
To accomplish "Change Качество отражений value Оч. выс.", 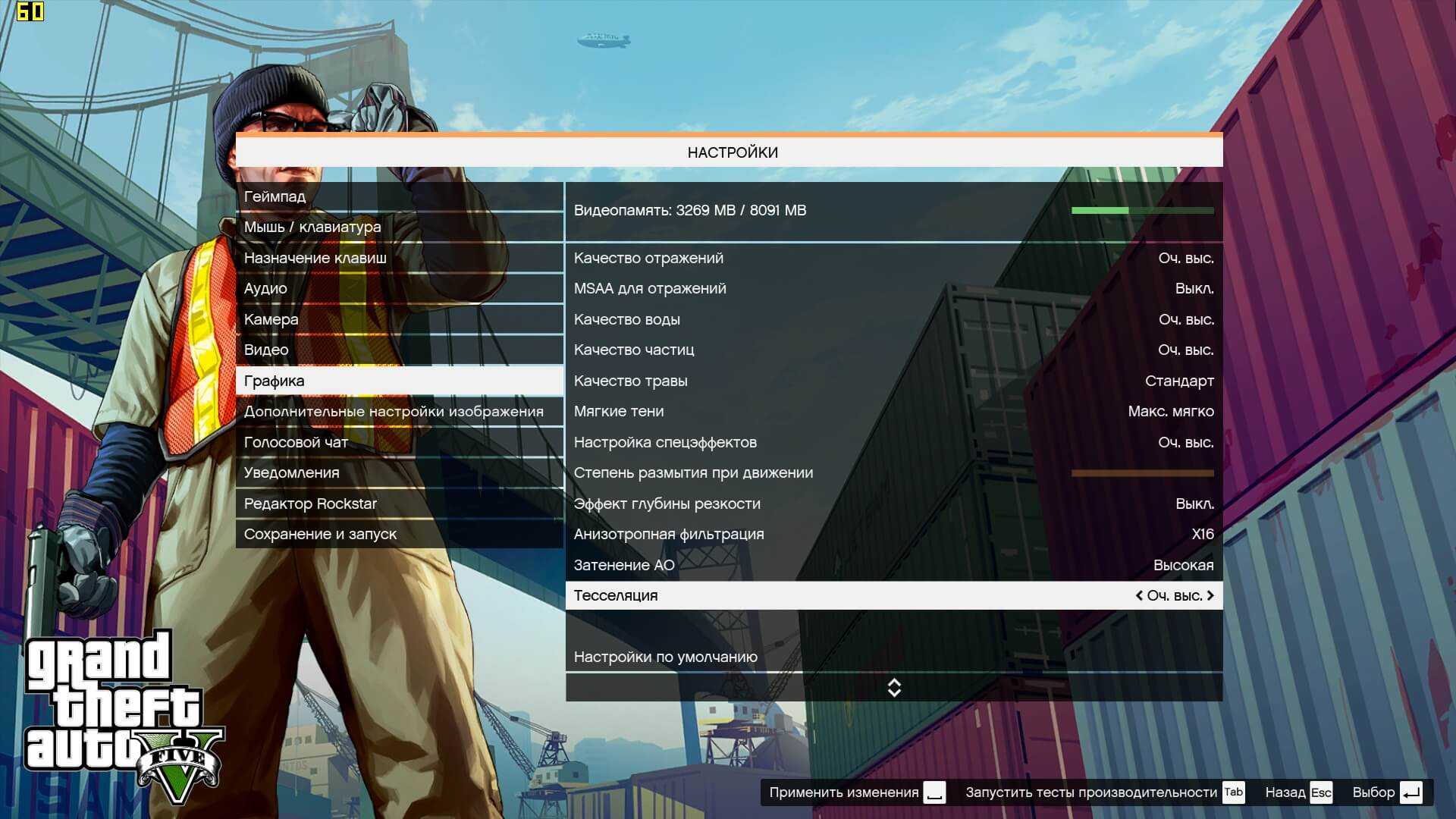I will coord(1185,259).
